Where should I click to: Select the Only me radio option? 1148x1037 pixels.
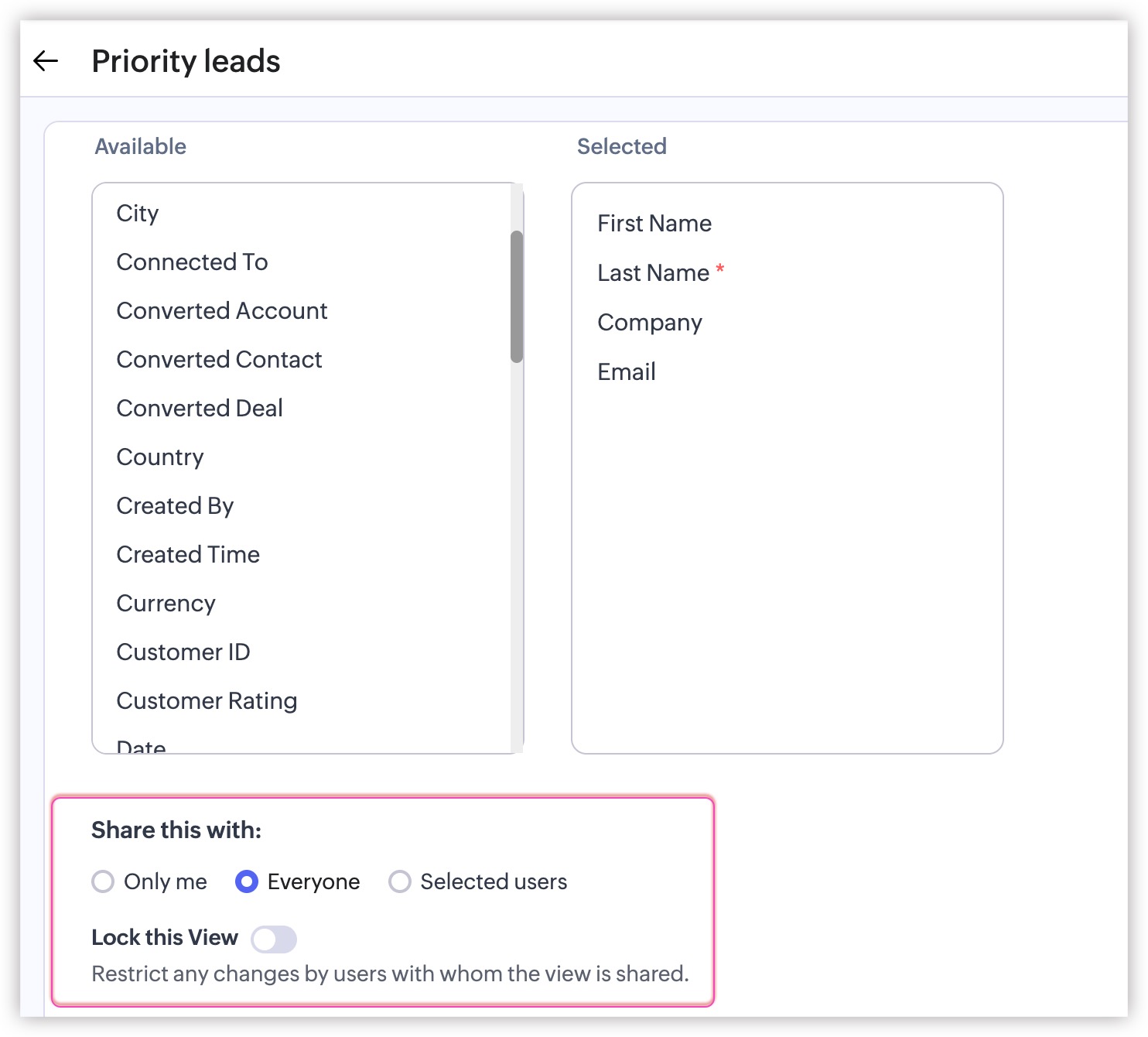coord(103,881)
